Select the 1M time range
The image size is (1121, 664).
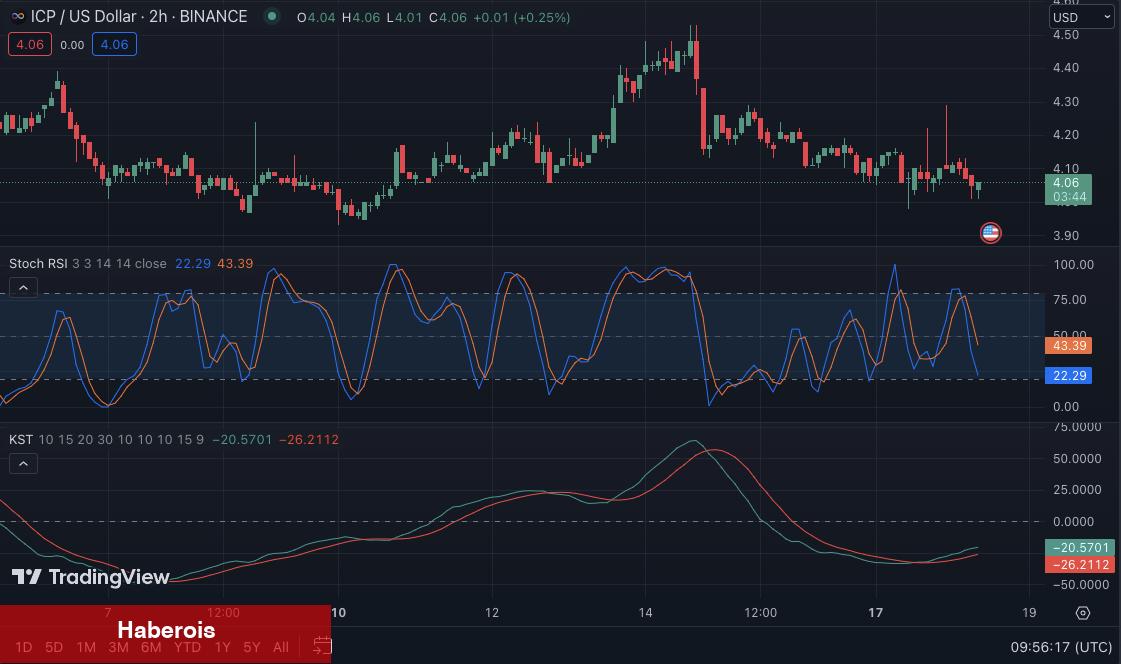[x=86, y=647]
